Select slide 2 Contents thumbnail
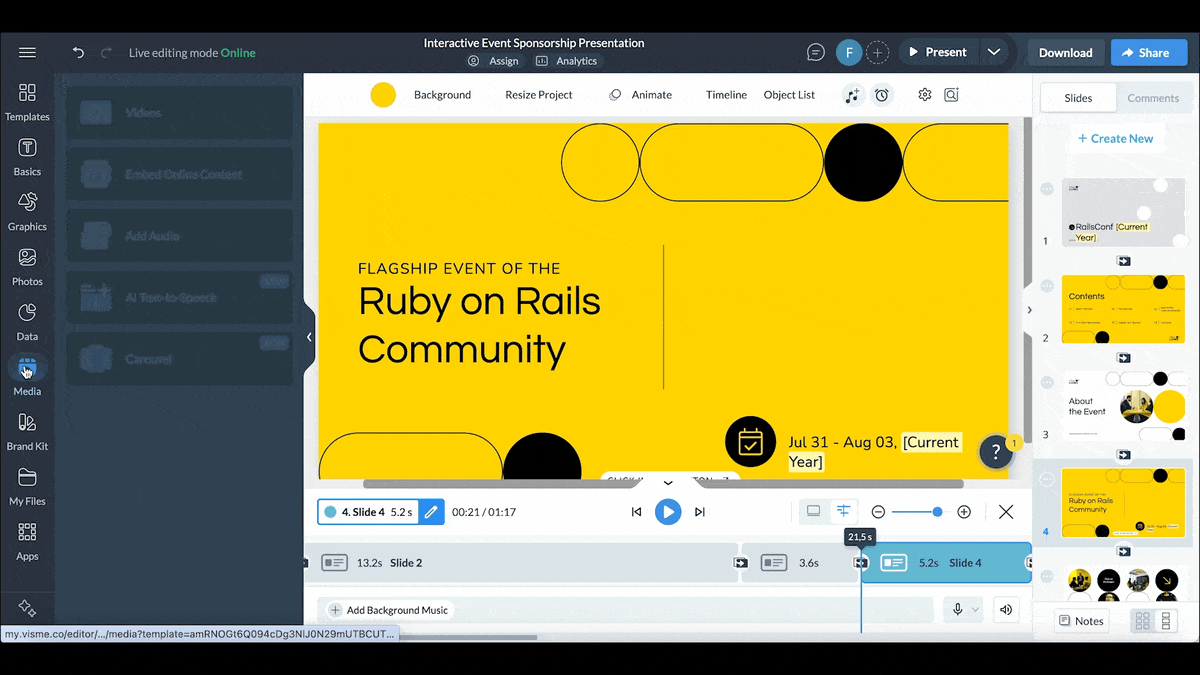 coord(1123,310)
